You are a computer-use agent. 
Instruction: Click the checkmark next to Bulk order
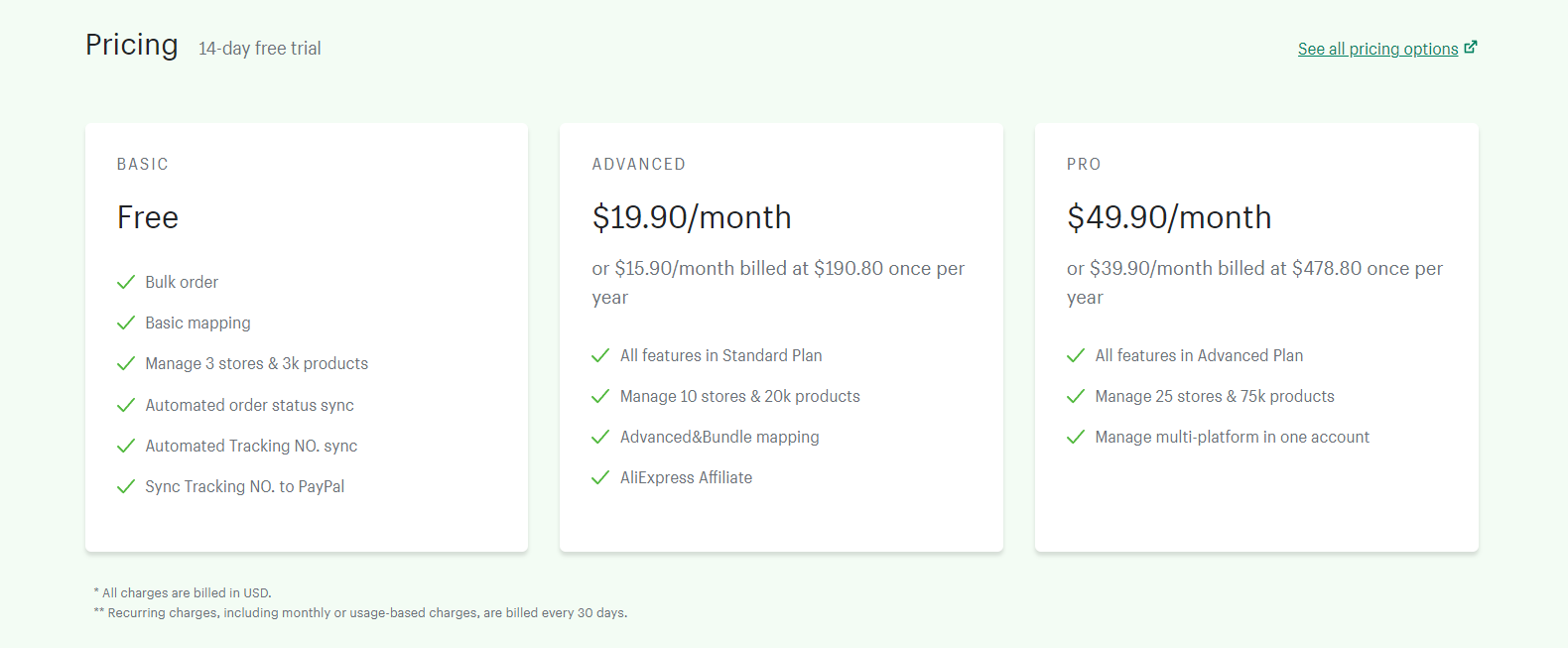pos(126,282)
